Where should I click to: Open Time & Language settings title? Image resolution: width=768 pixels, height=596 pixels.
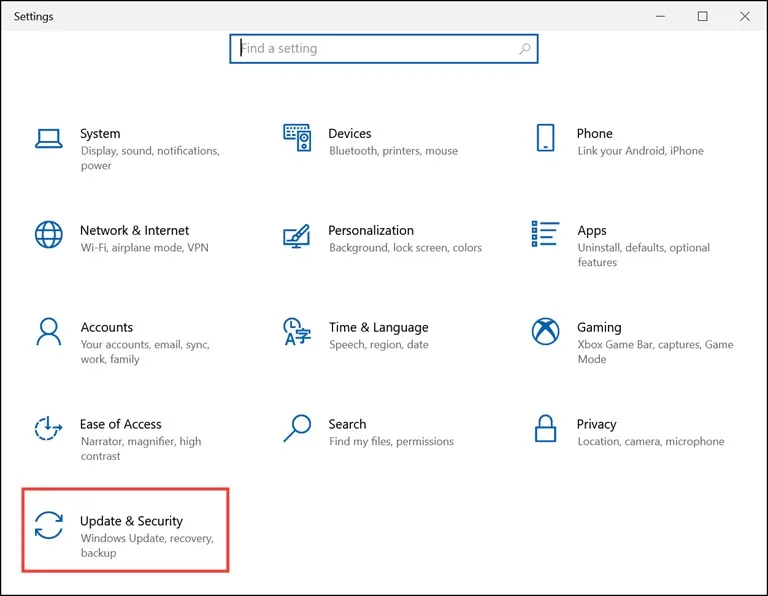pyautogui.click(x=379, y=328)
